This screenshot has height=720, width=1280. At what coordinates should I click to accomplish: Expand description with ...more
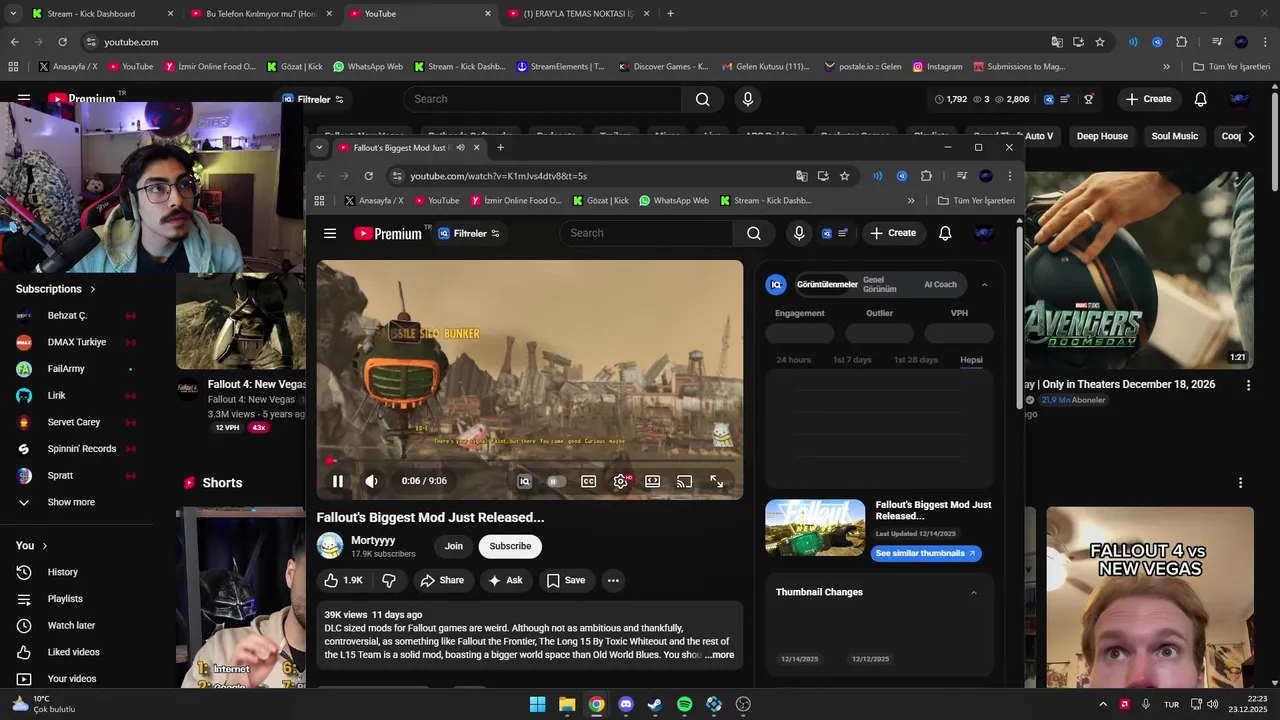(x=719, y=655)
